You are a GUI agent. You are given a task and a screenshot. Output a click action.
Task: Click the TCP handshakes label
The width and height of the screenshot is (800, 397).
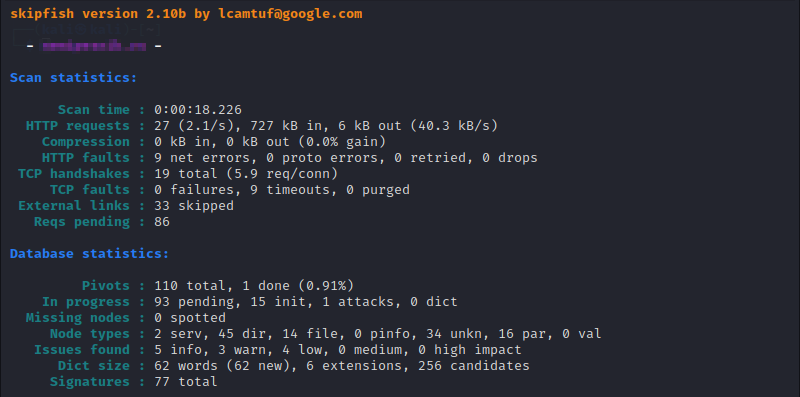73,173
